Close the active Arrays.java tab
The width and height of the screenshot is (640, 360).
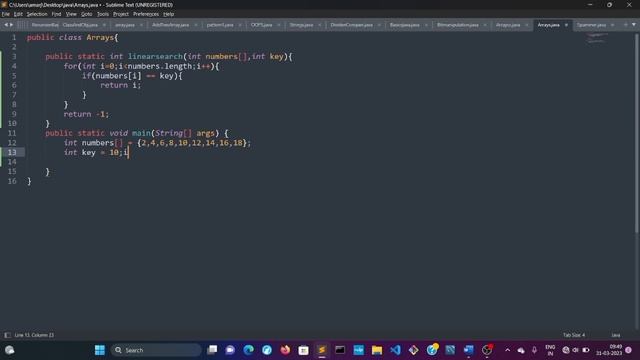click(566, 25)
